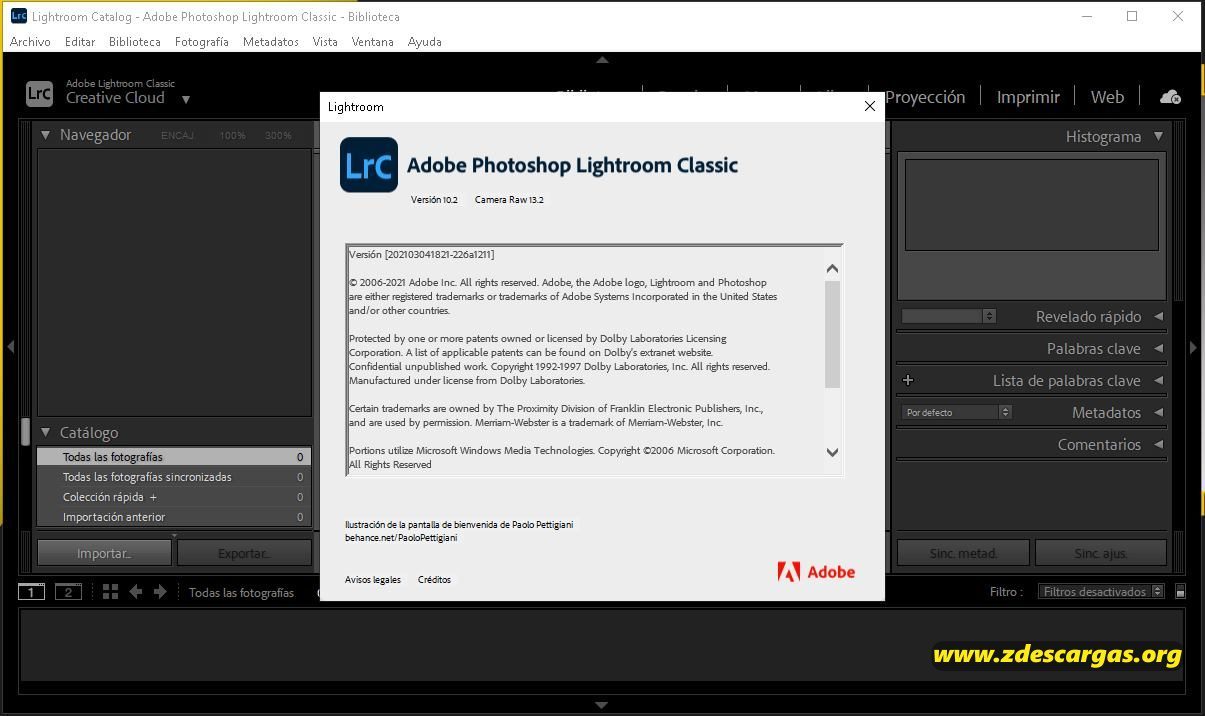
Task: Click the Exportar button
Action: click(x=244, y=553)
